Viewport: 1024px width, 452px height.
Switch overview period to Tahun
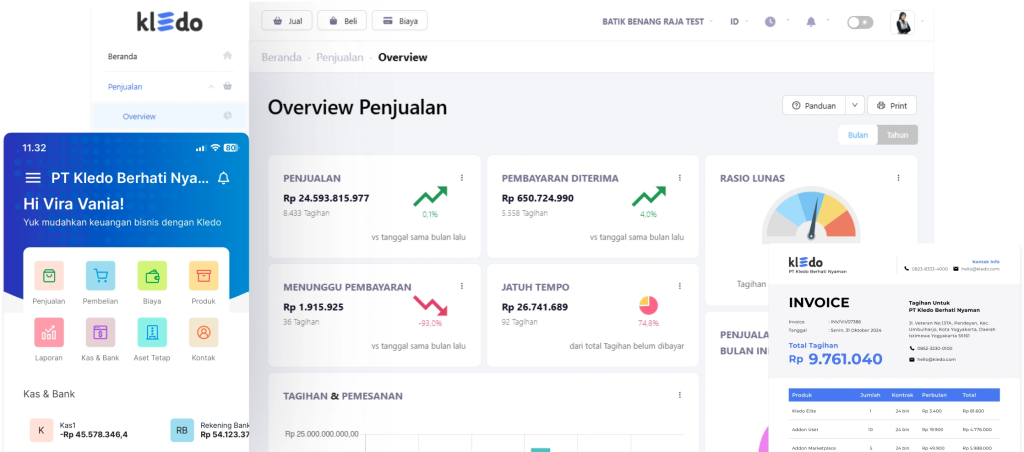pos(897,135)
